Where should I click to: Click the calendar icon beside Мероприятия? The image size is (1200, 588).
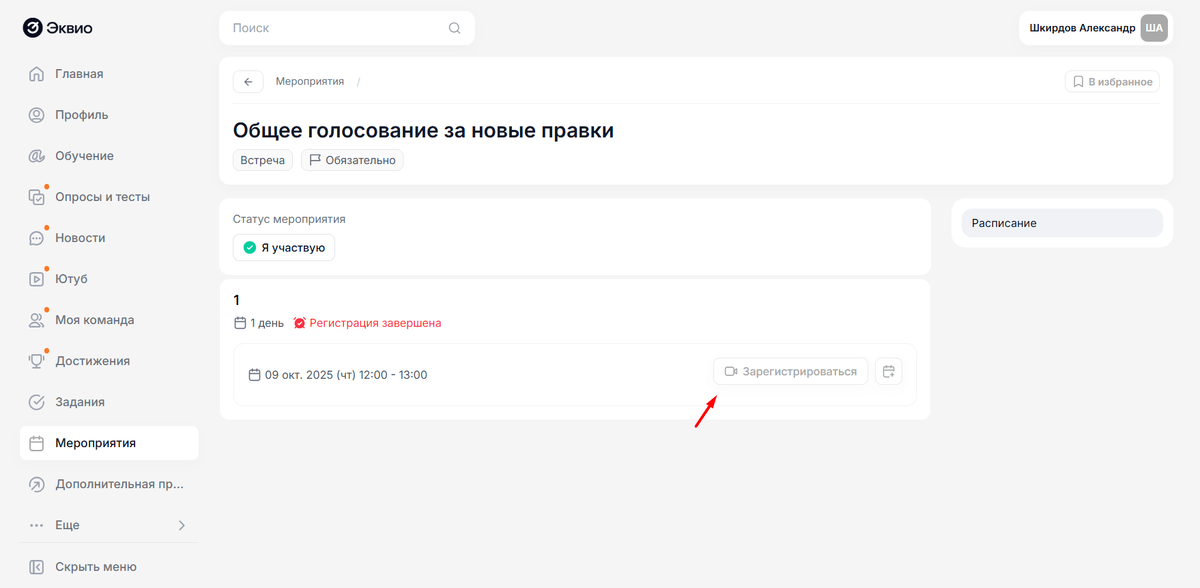37,443
